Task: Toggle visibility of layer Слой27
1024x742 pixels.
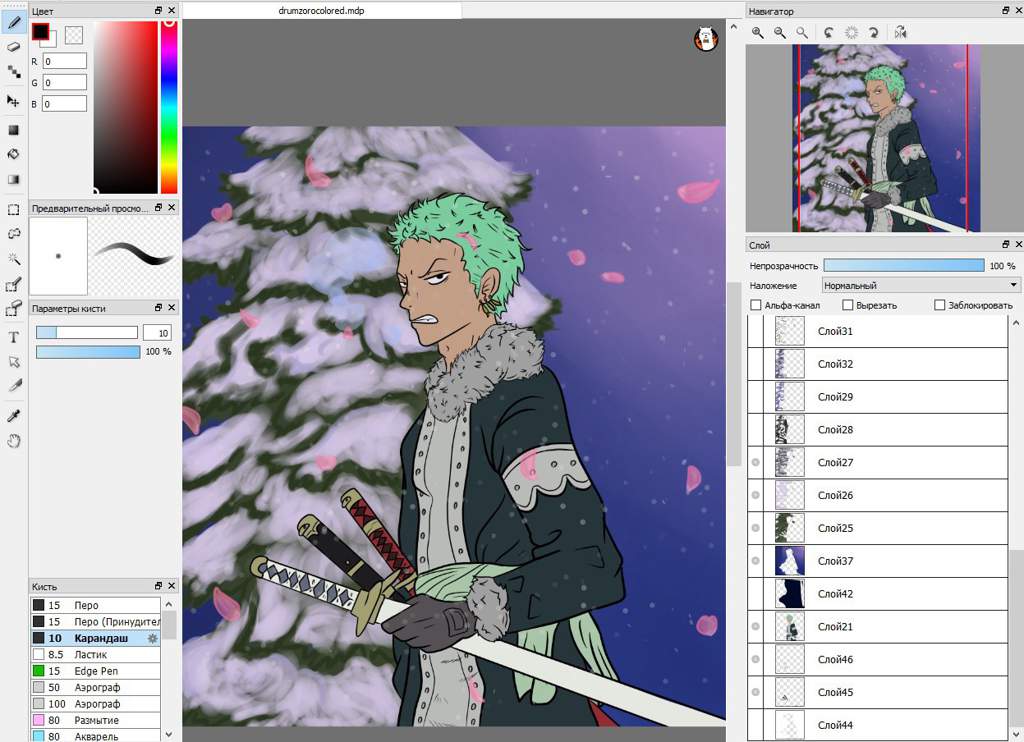Action: (x=755, y=463)
